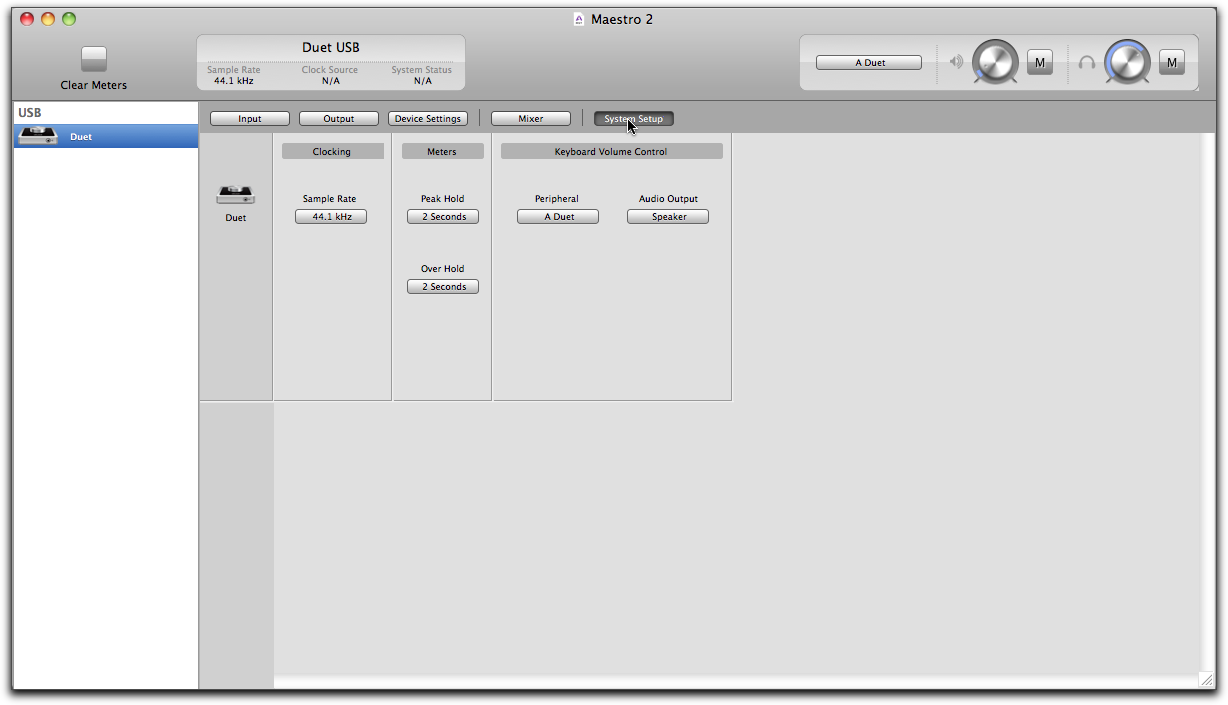Click the Sample Rate 44.1 kHz status value
The image size is (1228, 705).
click(234, 81)
